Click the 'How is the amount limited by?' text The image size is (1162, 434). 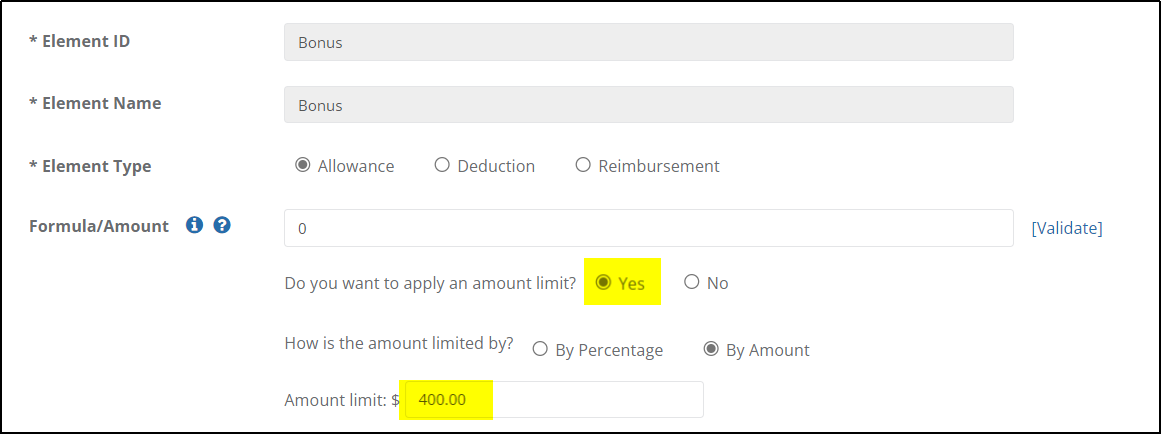coord(399,345)
